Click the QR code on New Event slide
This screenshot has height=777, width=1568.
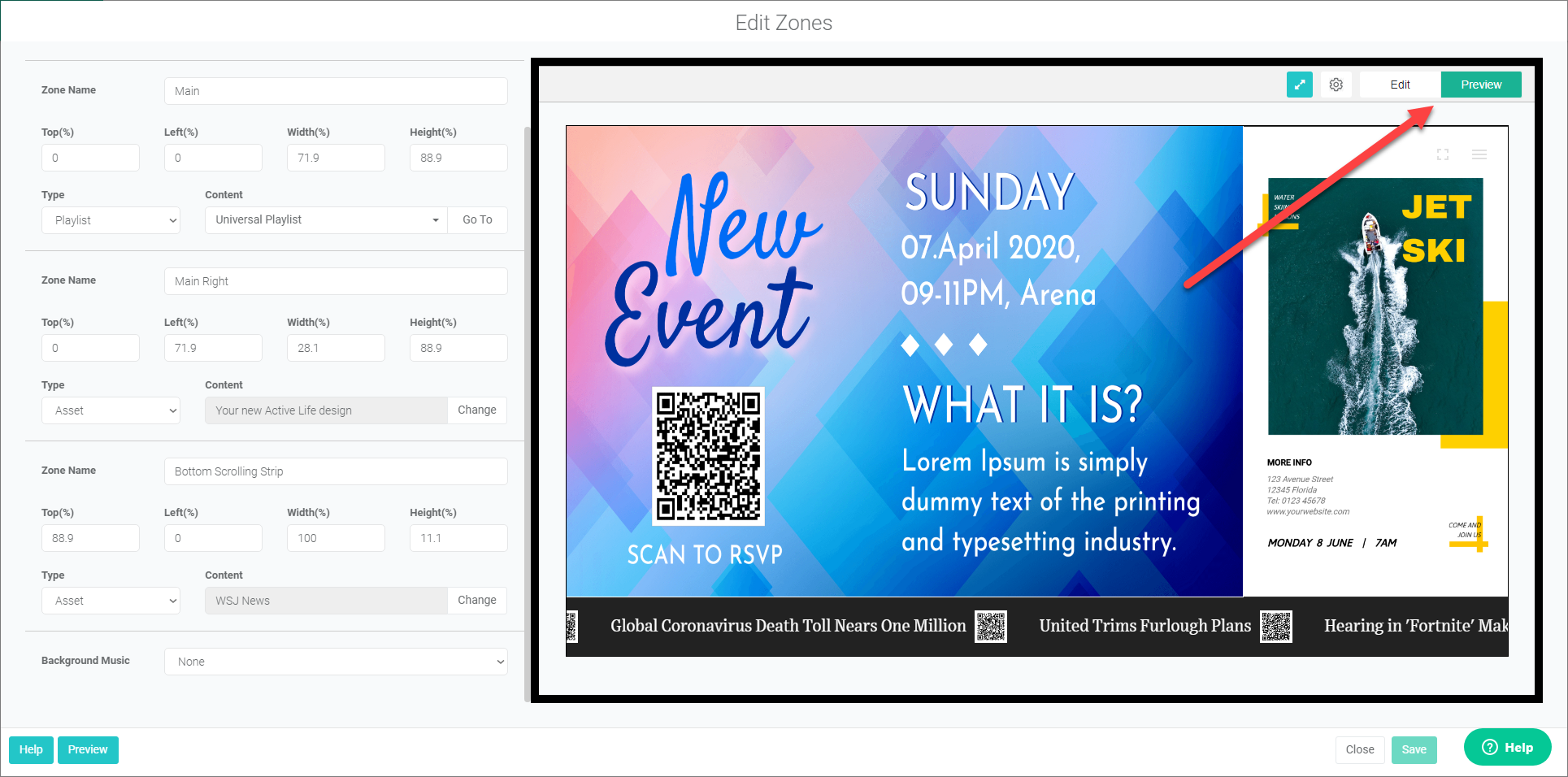click(x=708, y=455)
